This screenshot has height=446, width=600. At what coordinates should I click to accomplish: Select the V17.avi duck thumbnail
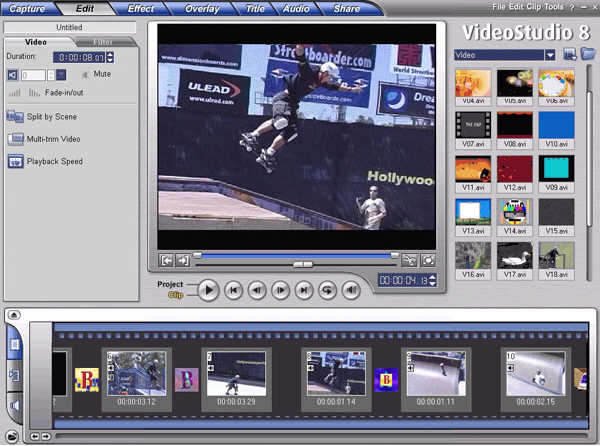click(x=515, y=260)
